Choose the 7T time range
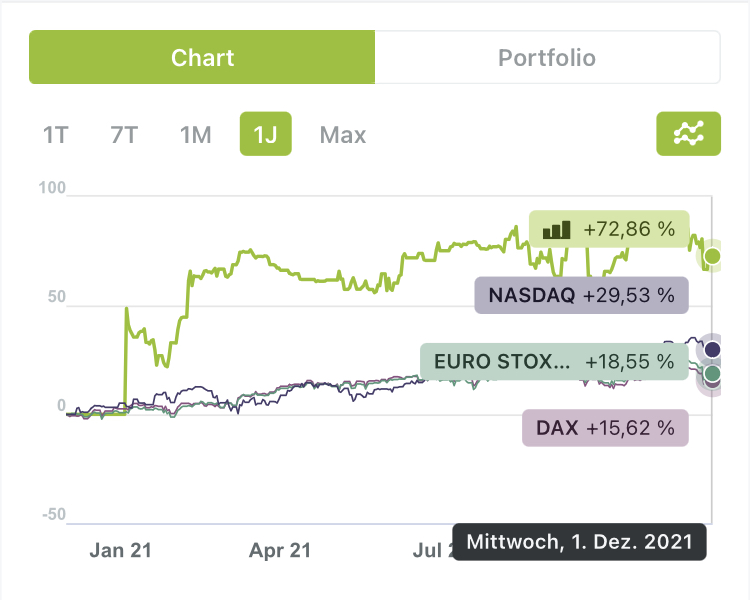The width and height of the screenshot is (750, 600). [x=124, y=134]
